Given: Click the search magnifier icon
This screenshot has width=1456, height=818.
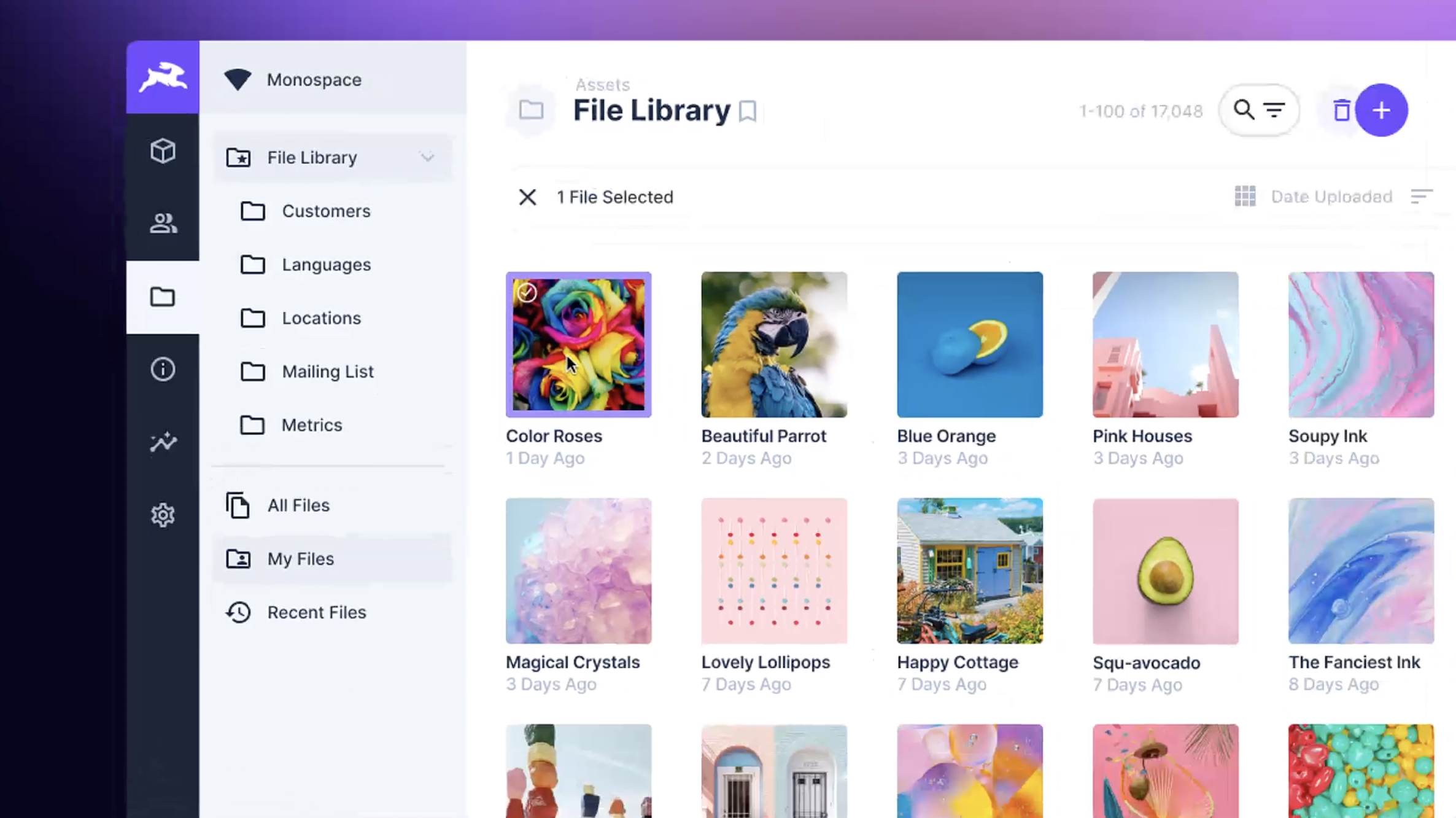Looking at the screenshot, I should pos(1244,110).
